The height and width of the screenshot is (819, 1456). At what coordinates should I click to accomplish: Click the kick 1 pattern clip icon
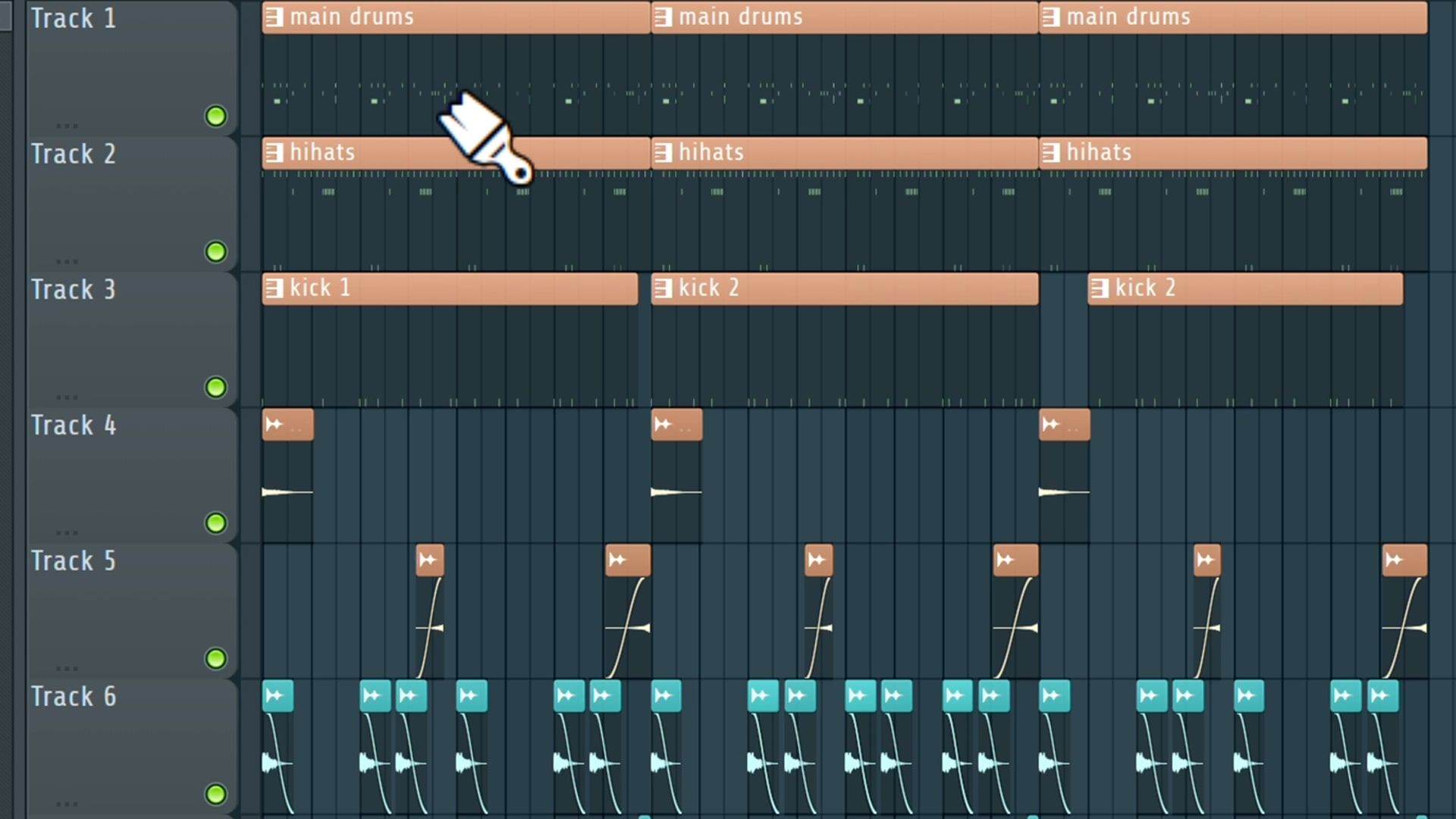click(x=275, y=288)
